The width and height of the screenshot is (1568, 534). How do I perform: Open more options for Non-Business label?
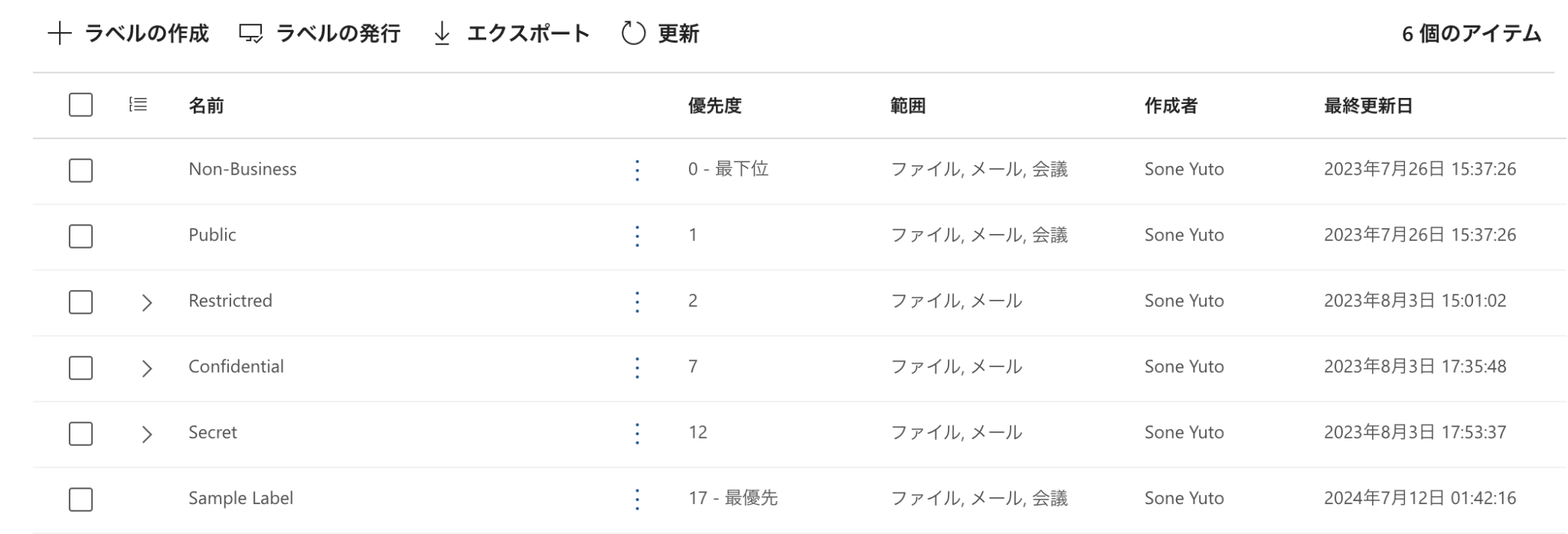tap(637, 170)
